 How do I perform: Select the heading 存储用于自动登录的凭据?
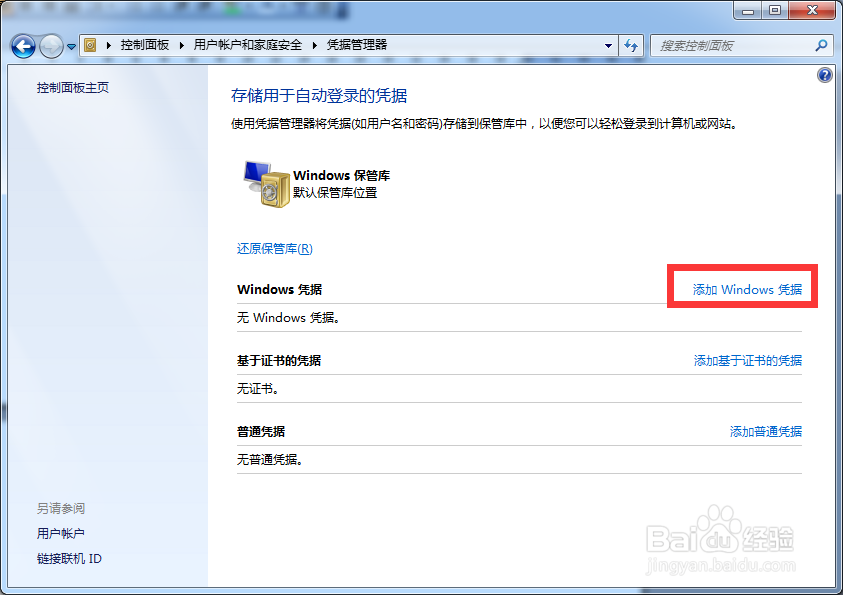click(x=319, y=96)
